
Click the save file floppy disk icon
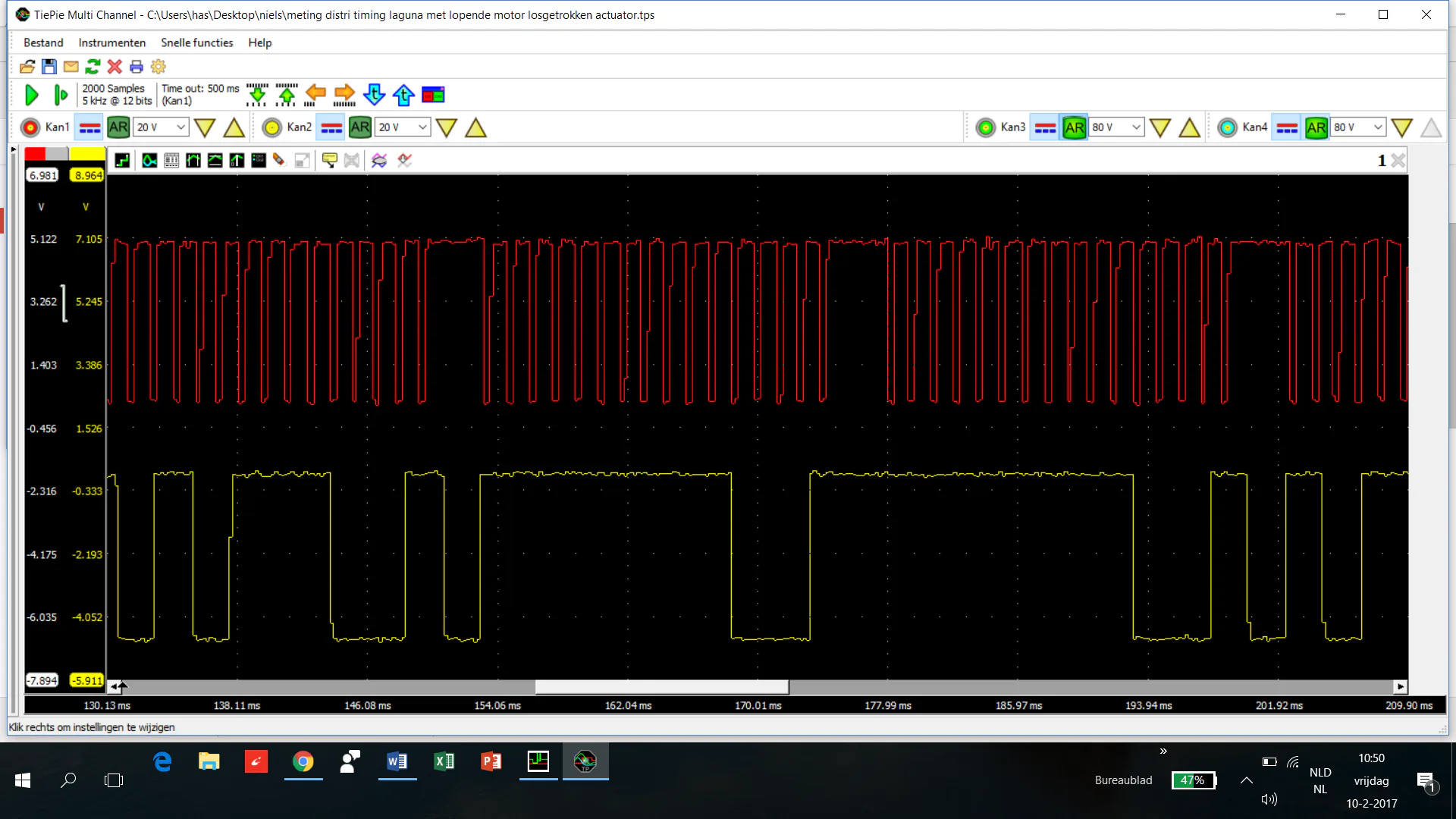pos(49,67)
